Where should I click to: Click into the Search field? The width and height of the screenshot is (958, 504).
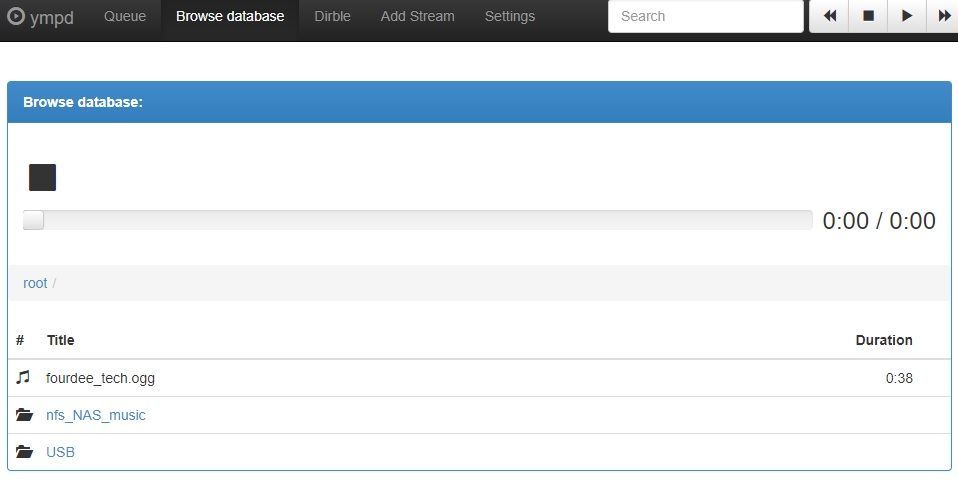coord(706,16)
